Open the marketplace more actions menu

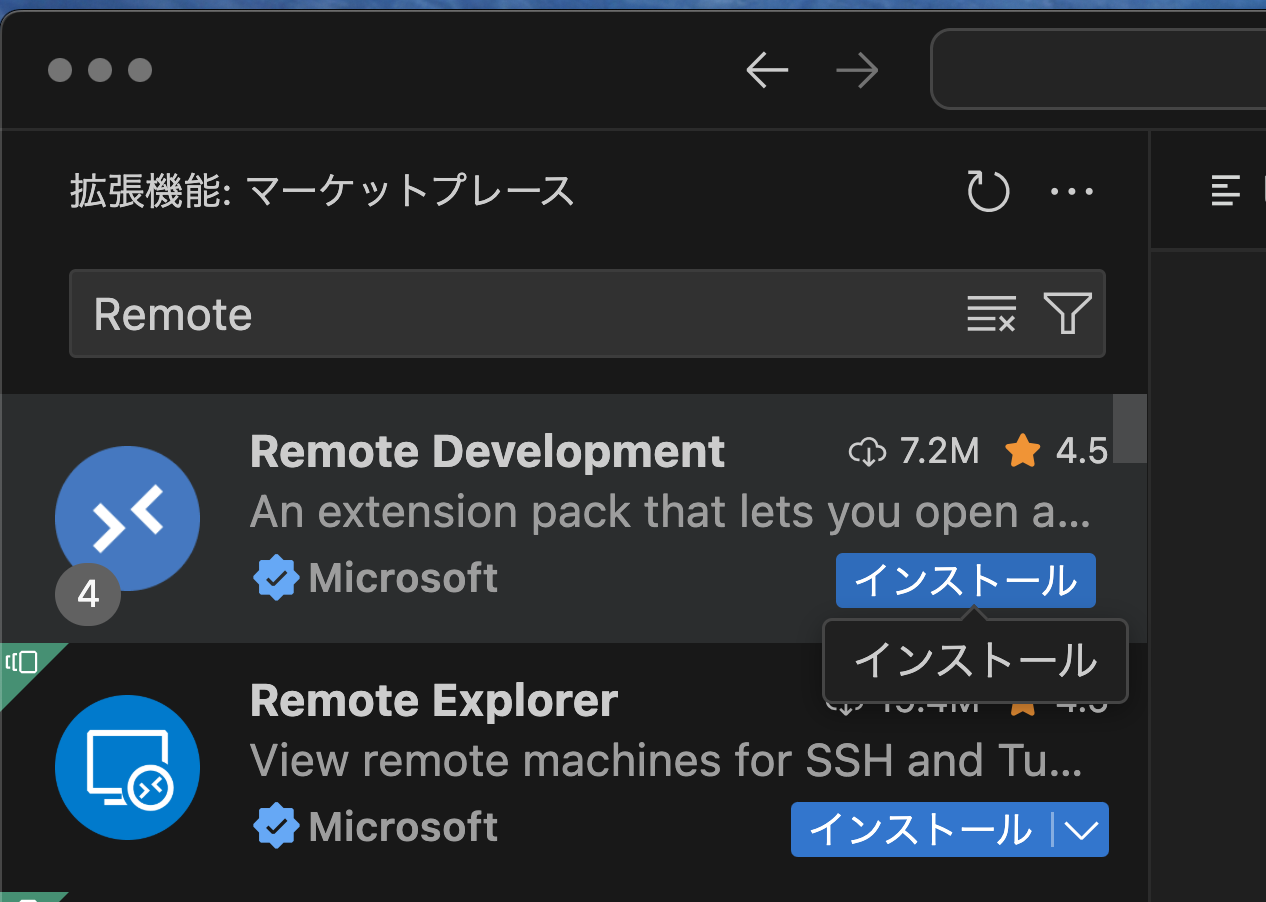click(x=1072, y=191)
